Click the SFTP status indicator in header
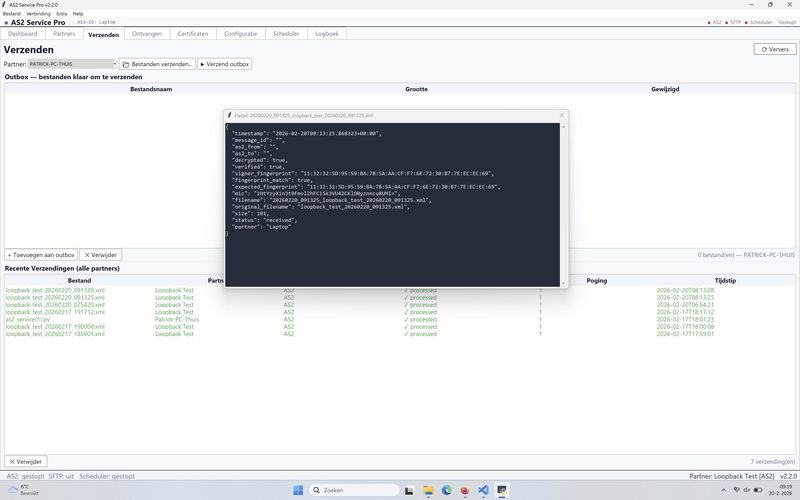800x500 pixels. (733, 22)
